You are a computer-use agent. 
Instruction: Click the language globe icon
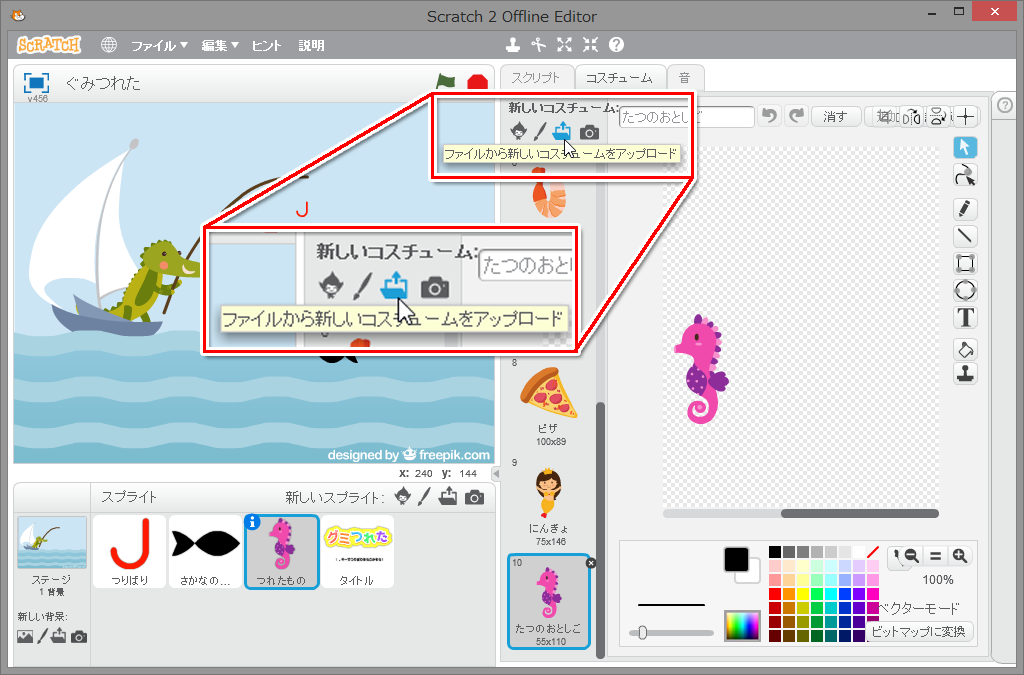(109, 45)
